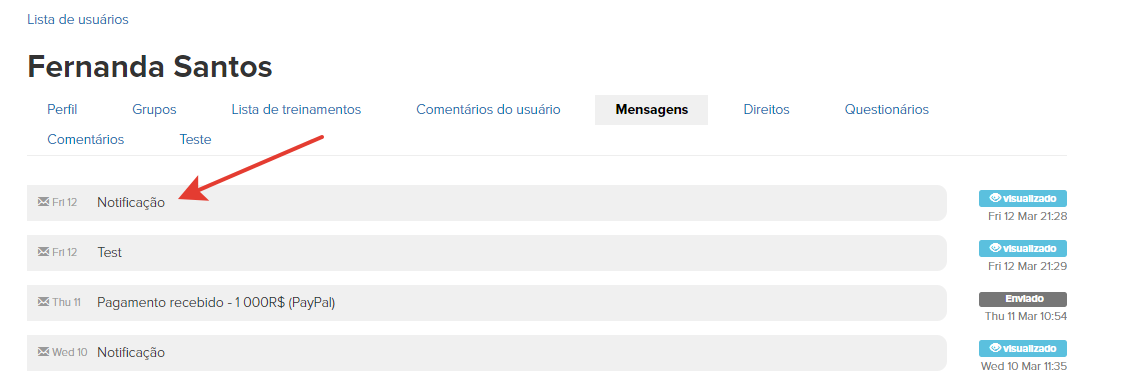Screen dimensions: 1131x383
Task: Switch to the Questionários tab
Action: [x=886, y=110]
